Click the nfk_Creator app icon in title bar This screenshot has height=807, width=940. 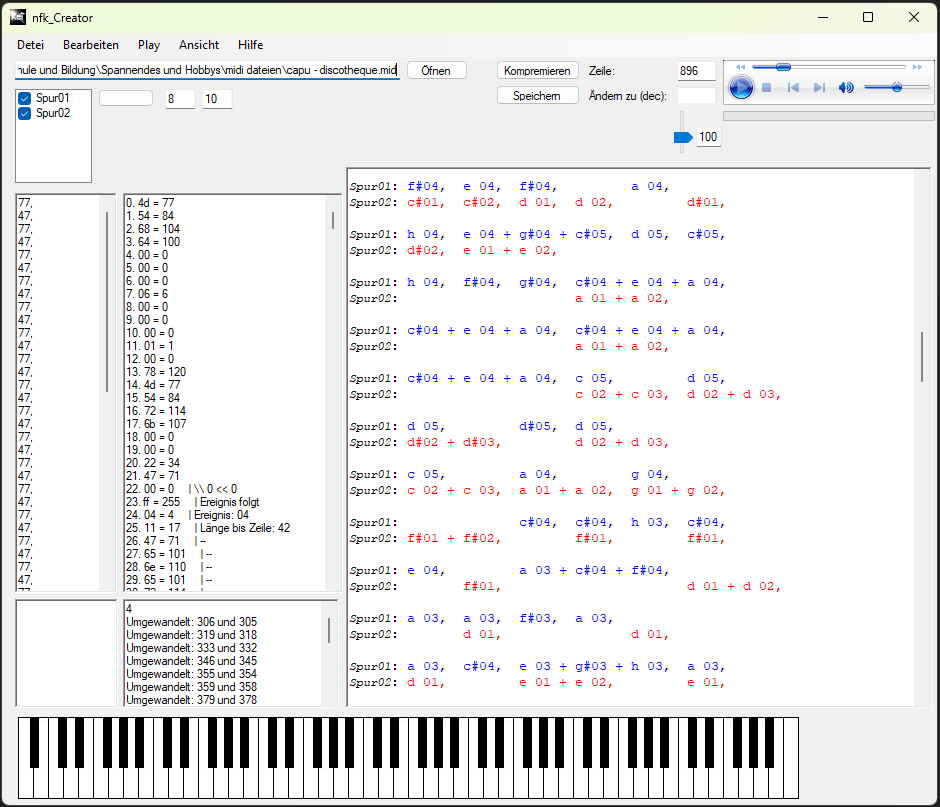coord(18,17)
